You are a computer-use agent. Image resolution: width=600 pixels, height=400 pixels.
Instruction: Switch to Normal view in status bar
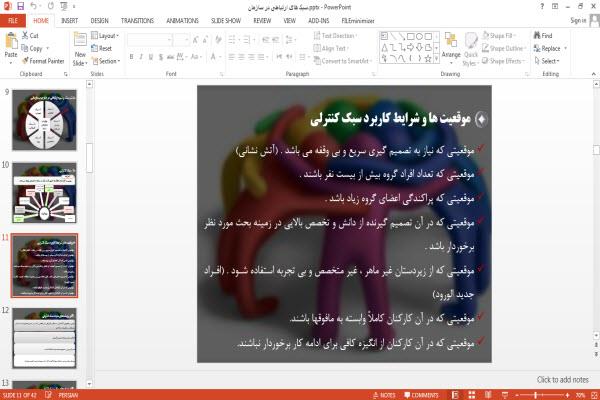455,395
